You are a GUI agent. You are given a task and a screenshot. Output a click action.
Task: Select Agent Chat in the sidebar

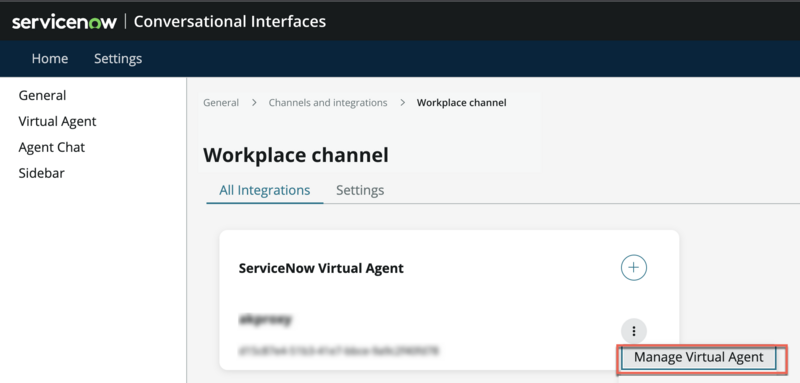(x=52, y=147)
